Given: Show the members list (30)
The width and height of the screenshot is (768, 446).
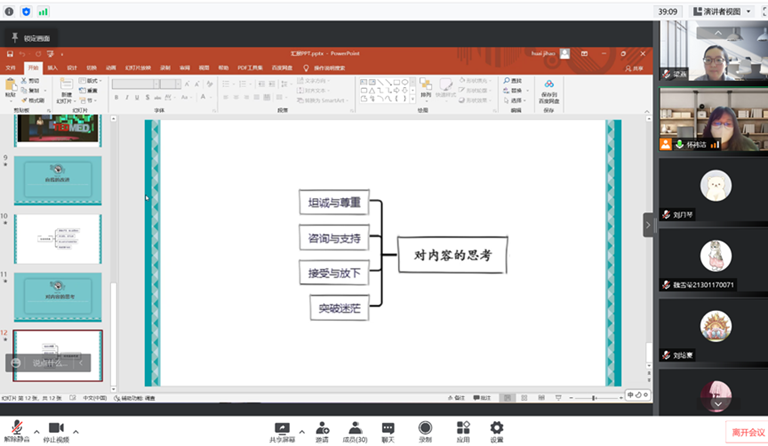Looking at the screenshot, I should click(355, 428).
